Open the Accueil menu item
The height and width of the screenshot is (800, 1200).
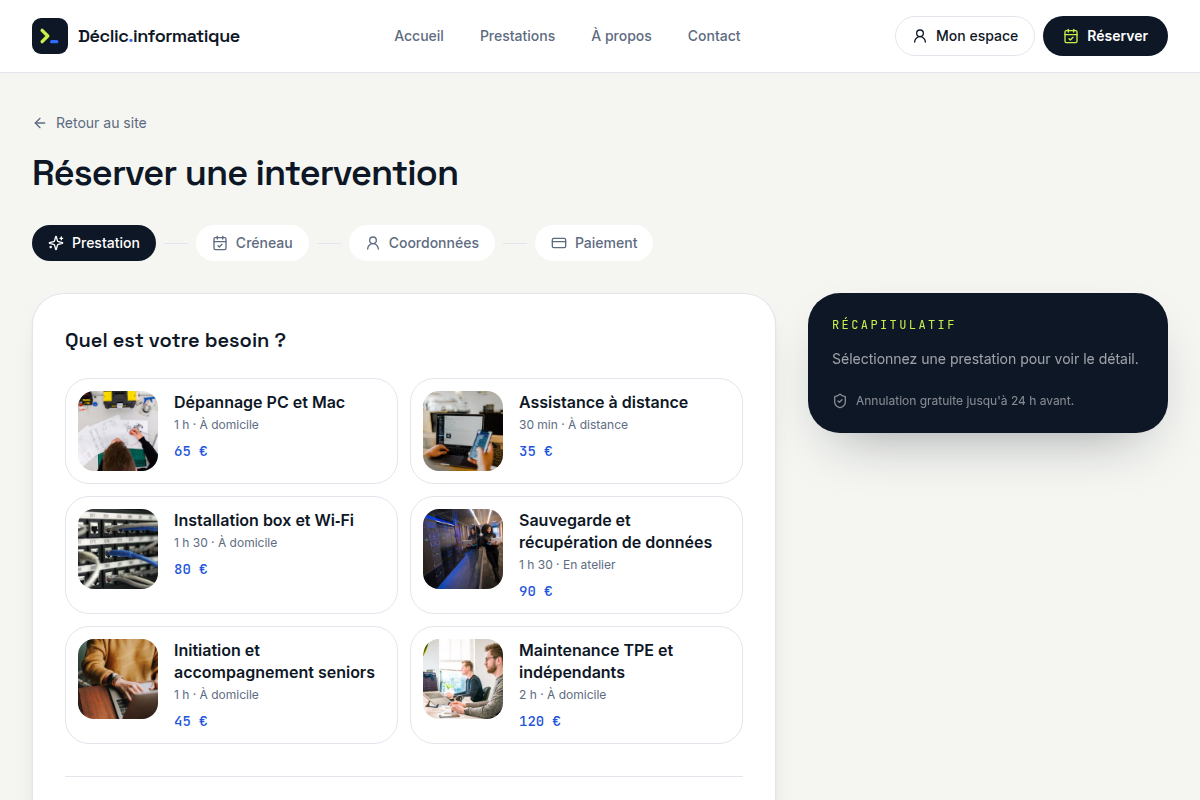419,36
